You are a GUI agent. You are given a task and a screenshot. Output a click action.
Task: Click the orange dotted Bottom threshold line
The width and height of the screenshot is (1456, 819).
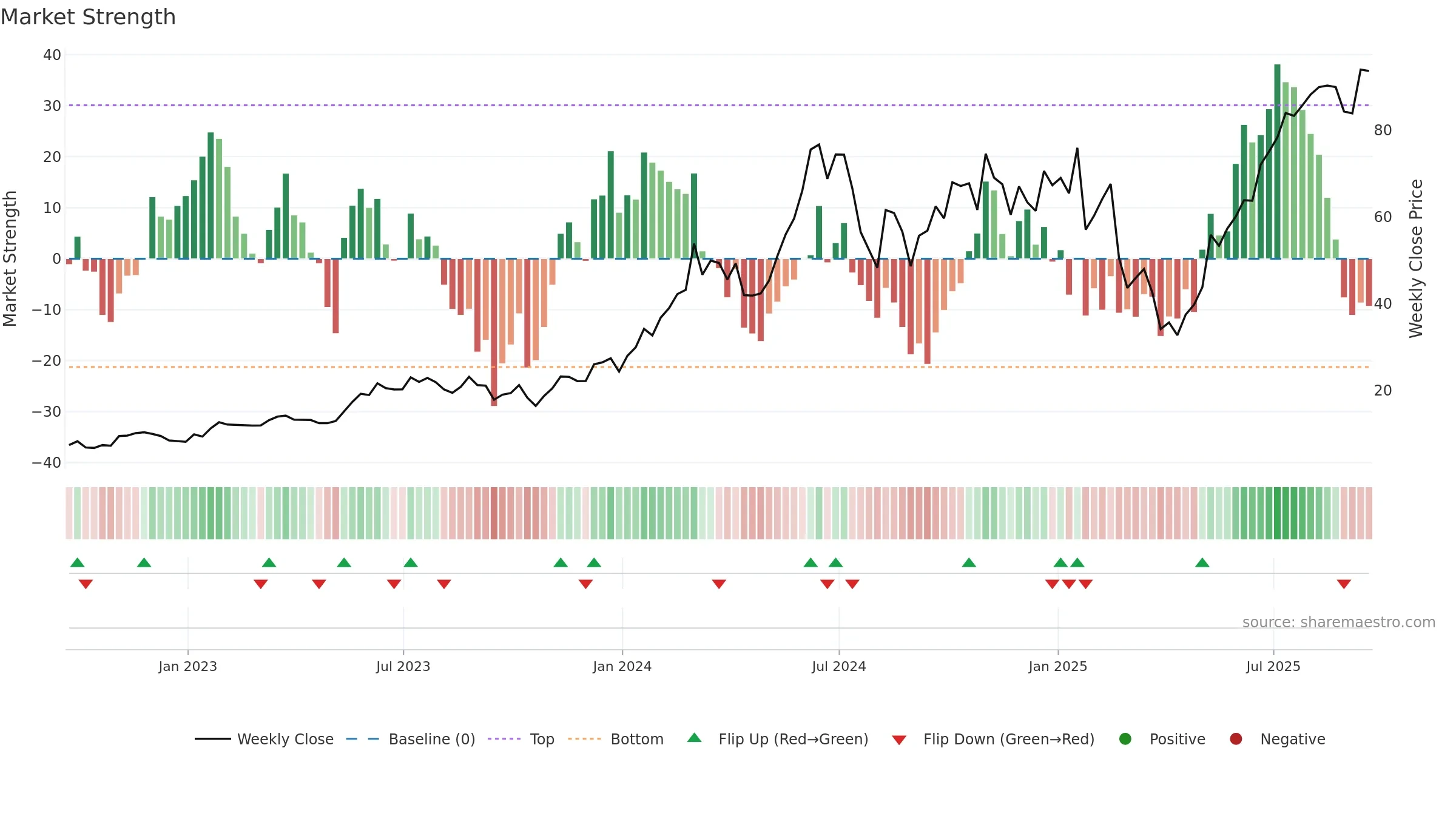pos(719,367)
